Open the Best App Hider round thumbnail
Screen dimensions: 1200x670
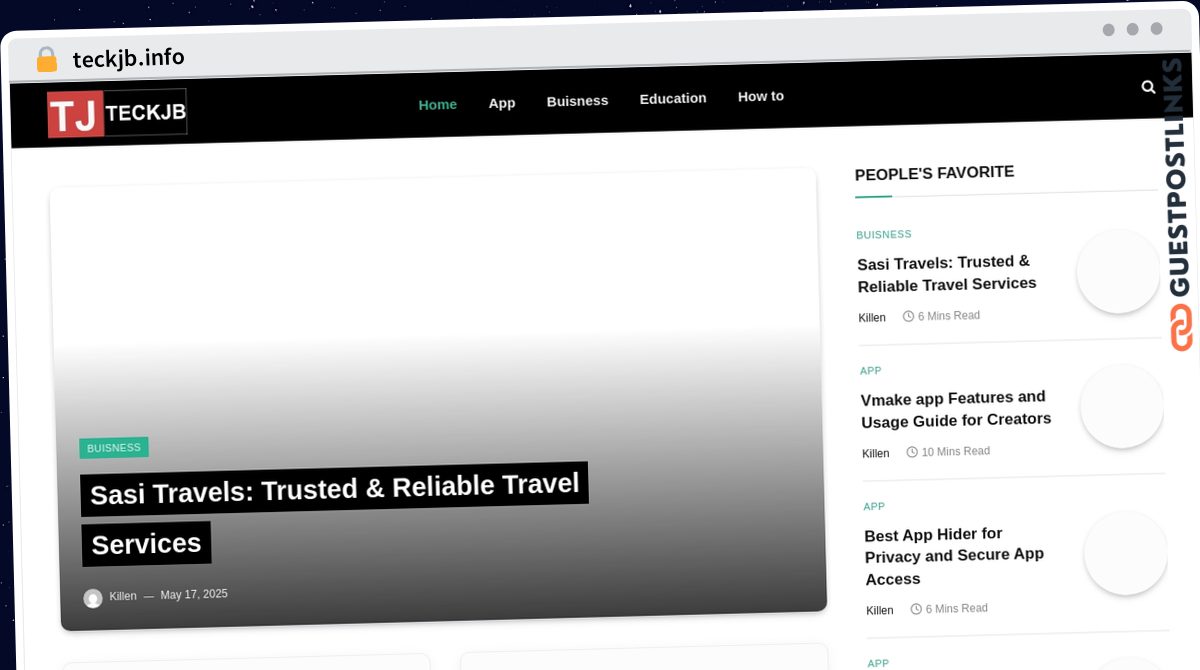click(x=1126, y=553)
